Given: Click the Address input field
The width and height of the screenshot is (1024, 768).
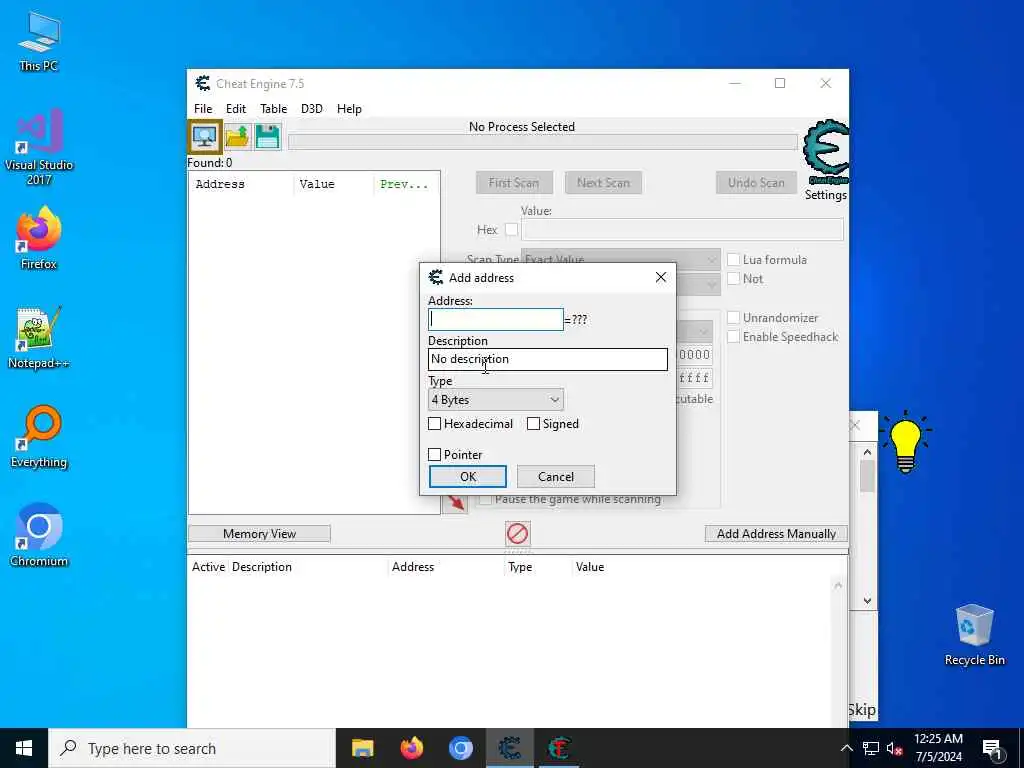Looking at the screenshot, I should coord(496,319).
